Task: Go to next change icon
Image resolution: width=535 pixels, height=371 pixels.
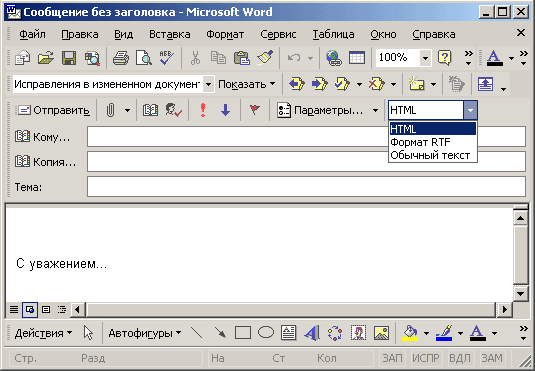Action: [320, 84]
